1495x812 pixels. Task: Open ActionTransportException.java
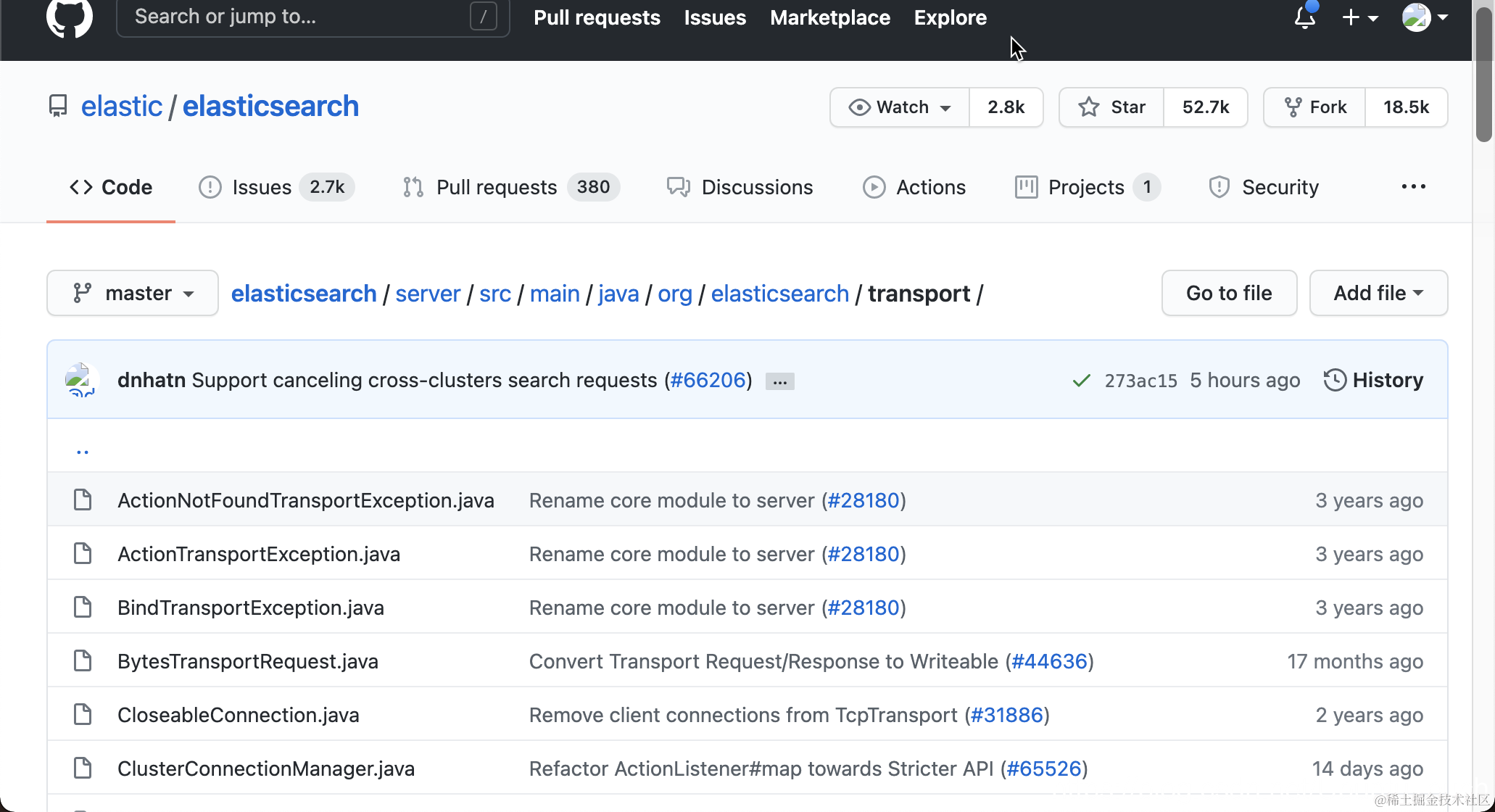point(259,554)
